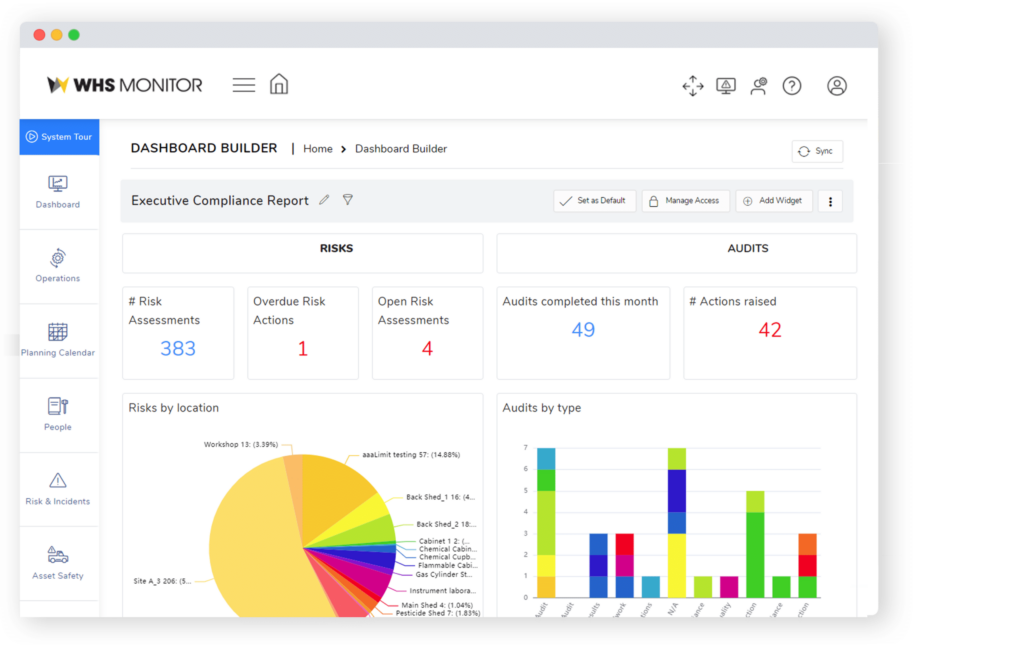This screenshot has height=666, width=1024.
Task: Open the three-dot more options menu
Action: click(830, 201)
